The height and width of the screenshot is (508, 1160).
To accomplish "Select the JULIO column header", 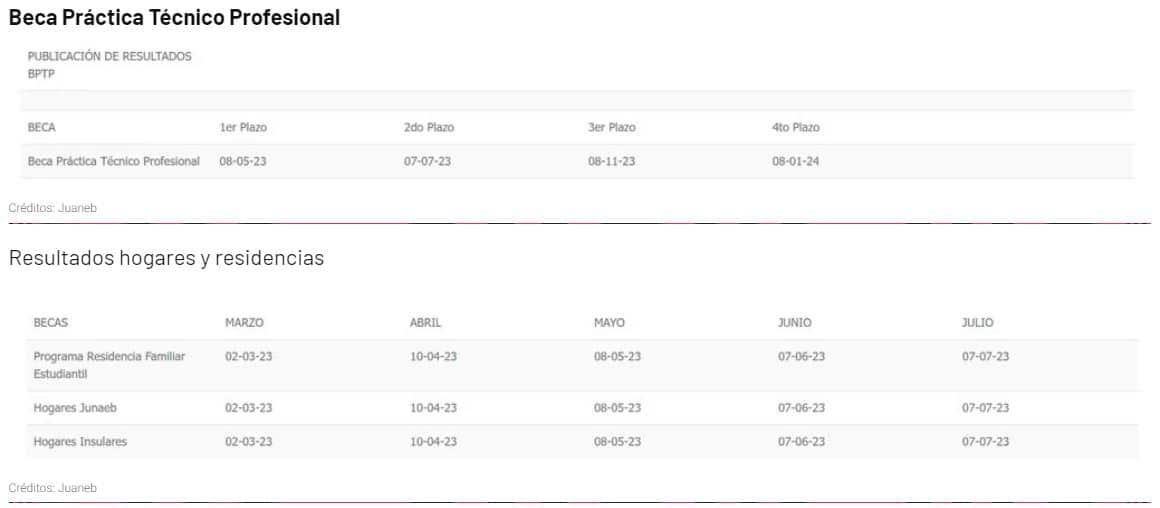I will pos(978,323).
